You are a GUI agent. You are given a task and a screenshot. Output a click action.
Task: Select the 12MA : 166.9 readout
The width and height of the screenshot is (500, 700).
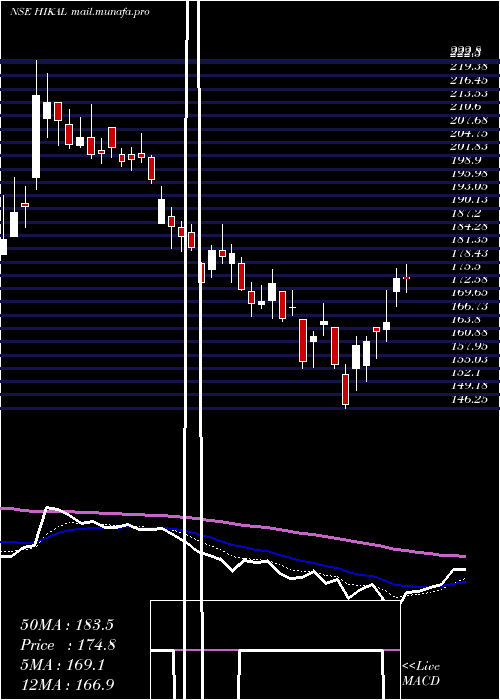[x=67, y=685]
